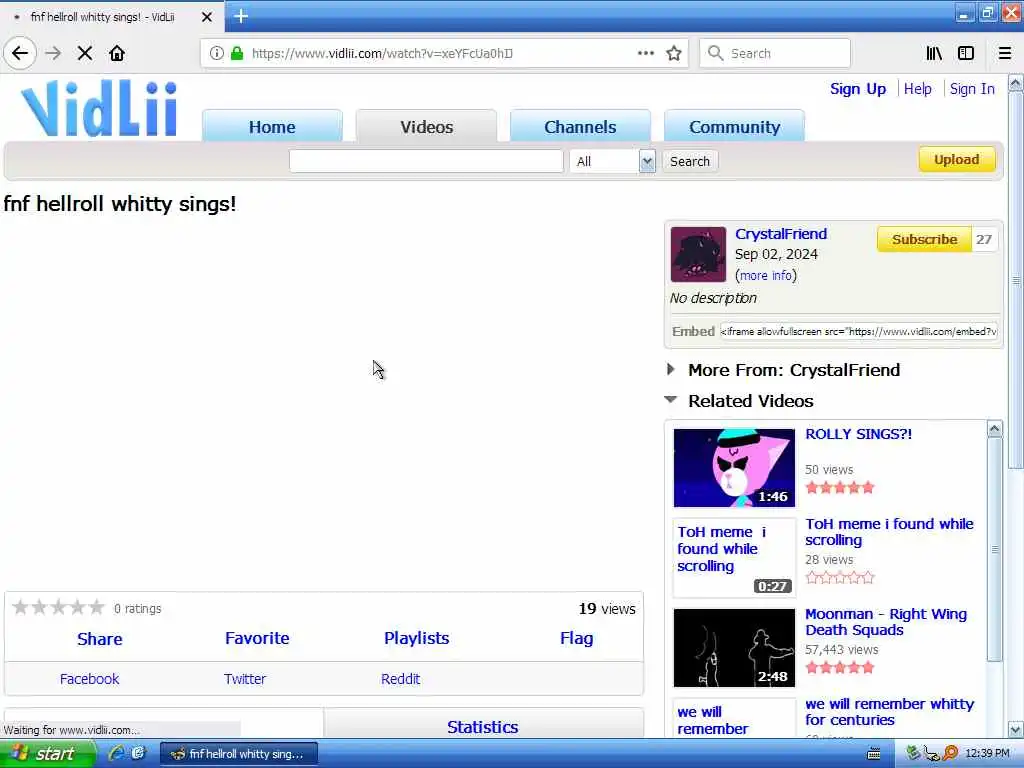Click Moonman - Right Wing Death Squads title
Viewport: 1024px width, 768px height.
(886, 622)
